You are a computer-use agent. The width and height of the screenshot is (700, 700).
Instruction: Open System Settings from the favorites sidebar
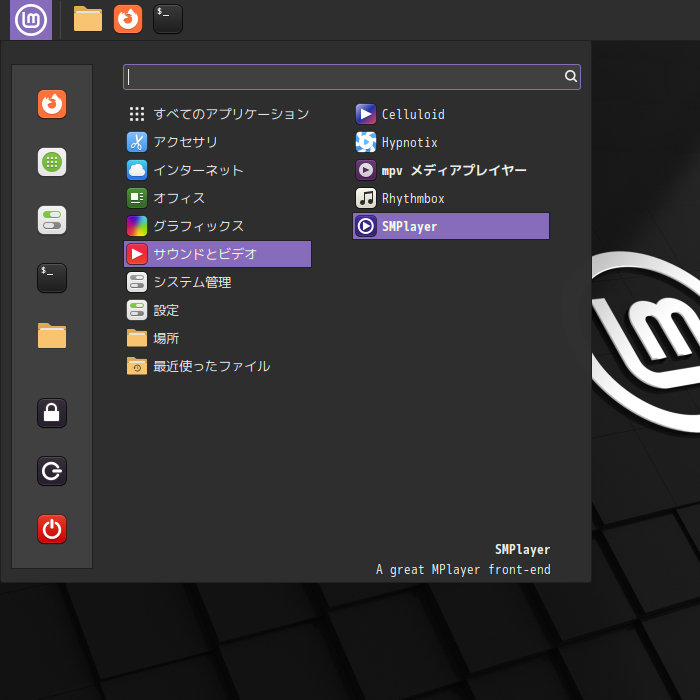click(x=52, y=220)
